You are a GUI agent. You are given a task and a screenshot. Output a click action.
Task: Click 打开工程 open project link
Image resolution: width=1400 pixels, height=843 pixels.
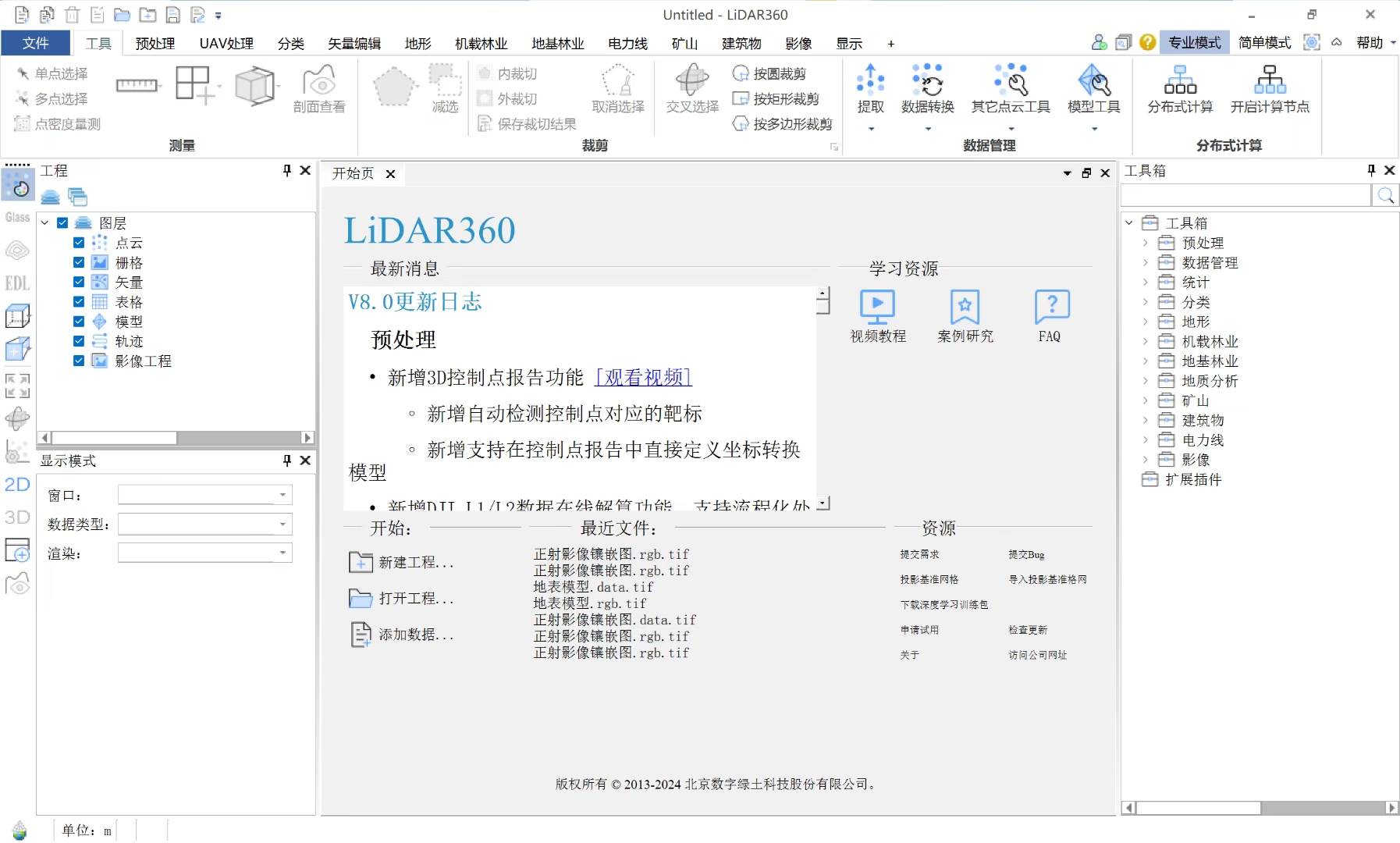(401, 599)
